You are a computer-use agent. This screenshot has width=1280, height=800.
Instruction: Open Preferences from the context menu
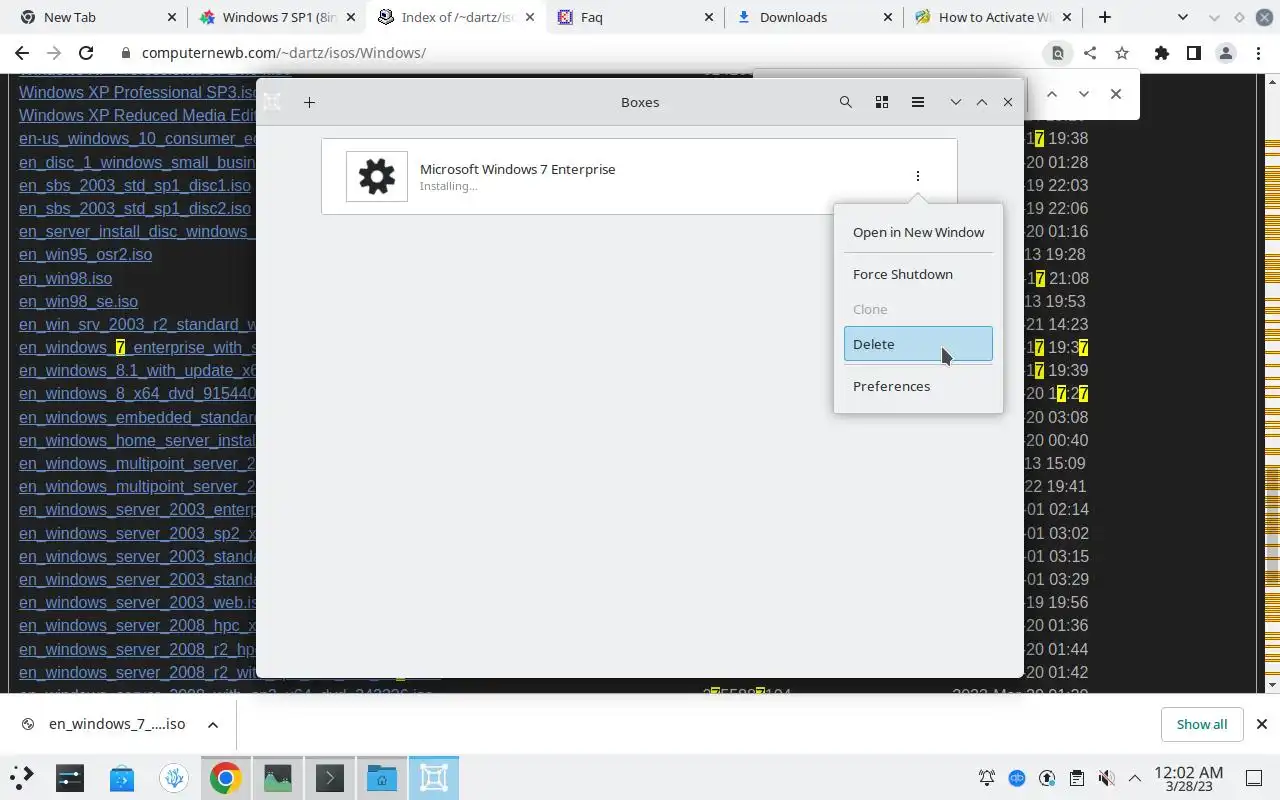pyautogui.click(x=918, y=386)
